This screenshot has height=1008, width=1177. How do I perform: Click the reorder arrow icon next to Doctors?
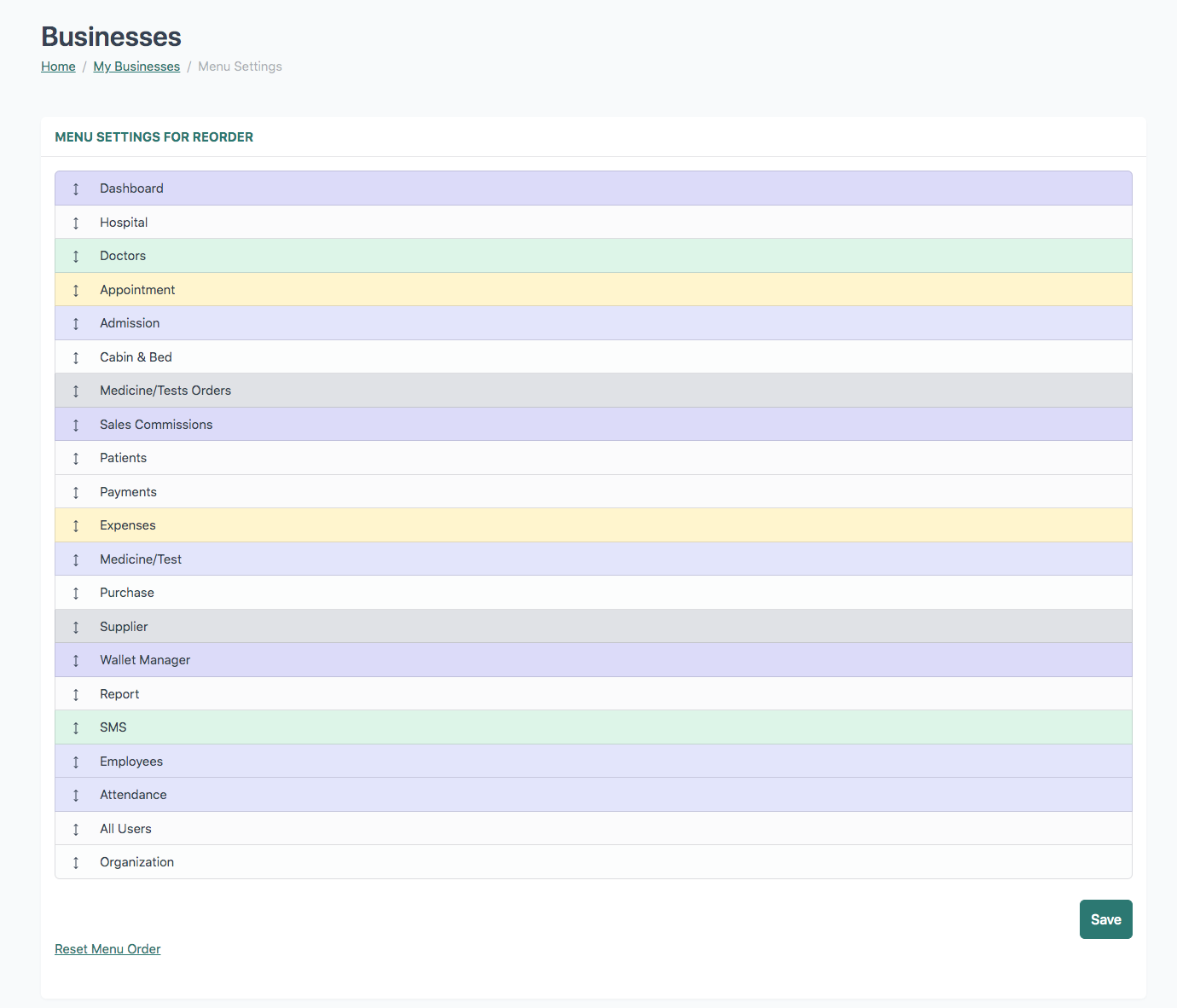[x=76, y=256]
